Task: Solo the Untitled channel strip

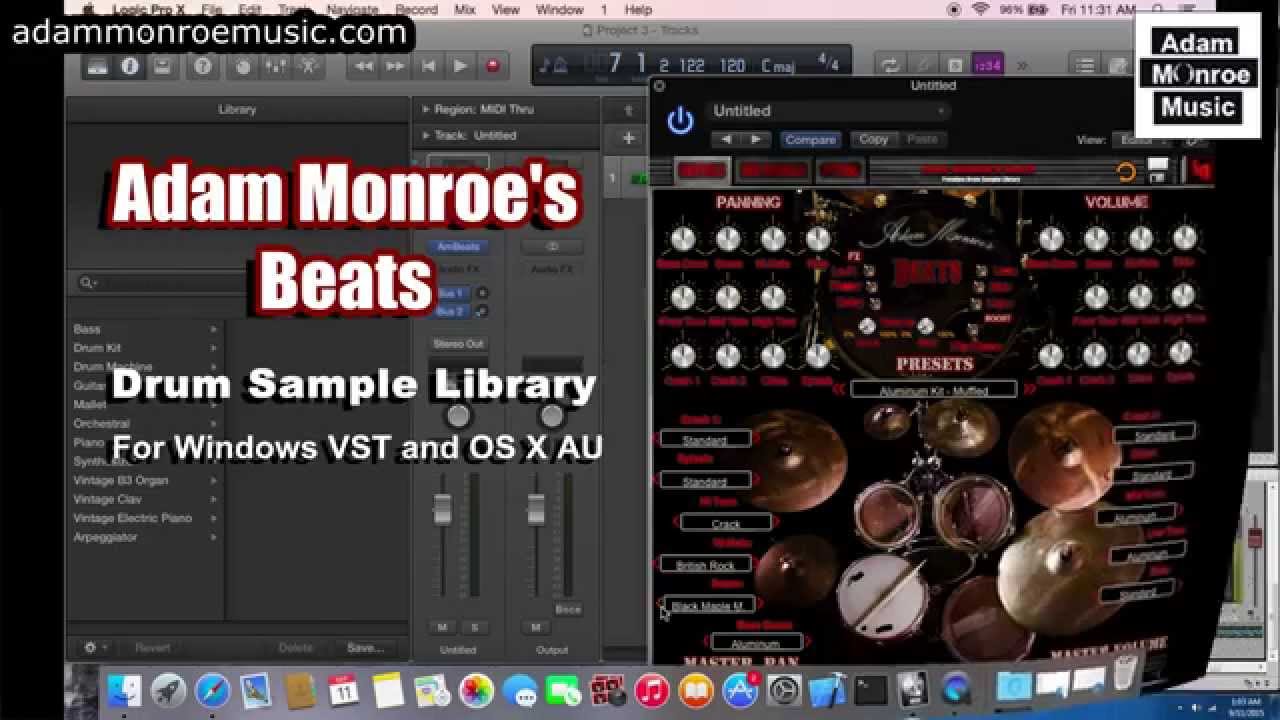Action: pyautogui.click(x=474, y=627)
